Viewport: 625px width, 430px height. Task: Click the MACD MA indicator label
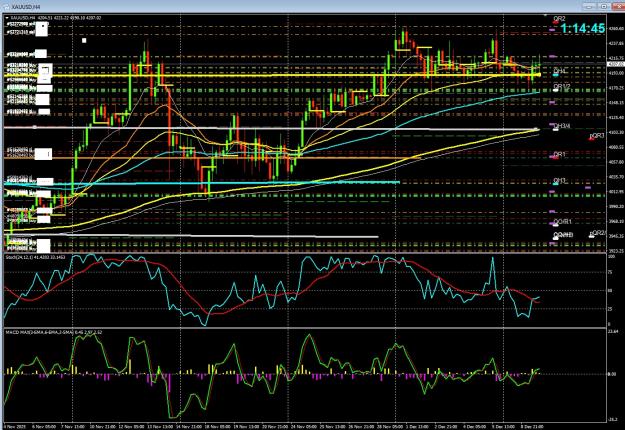click(54, 332)
